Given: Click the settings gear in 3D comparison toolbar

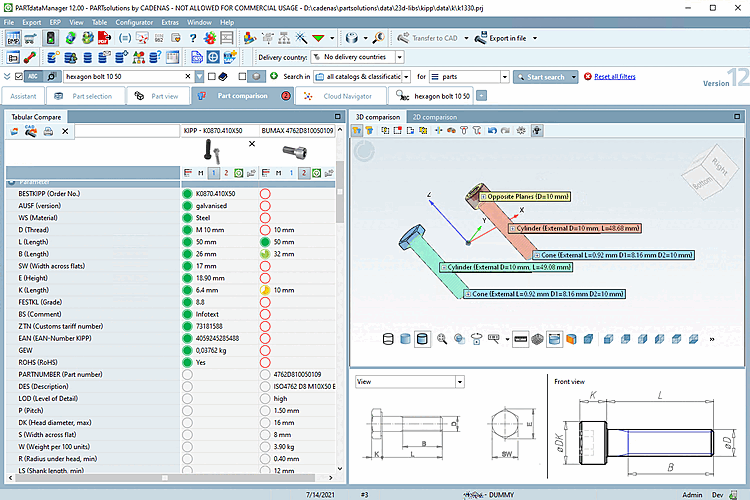Looking at the screenshot, I should point(520,130).
